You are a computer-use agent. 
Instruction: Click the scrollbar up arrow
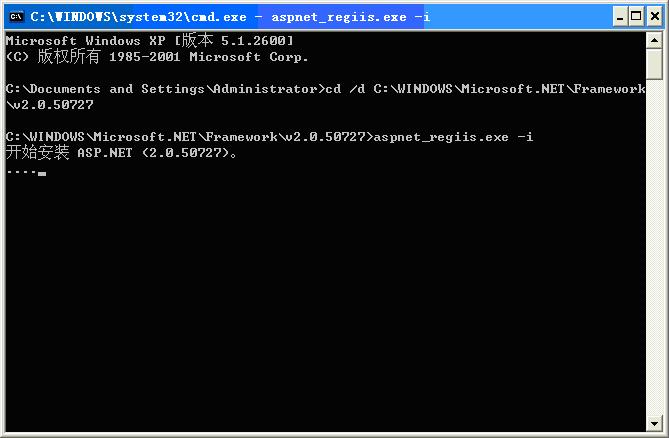654,41
